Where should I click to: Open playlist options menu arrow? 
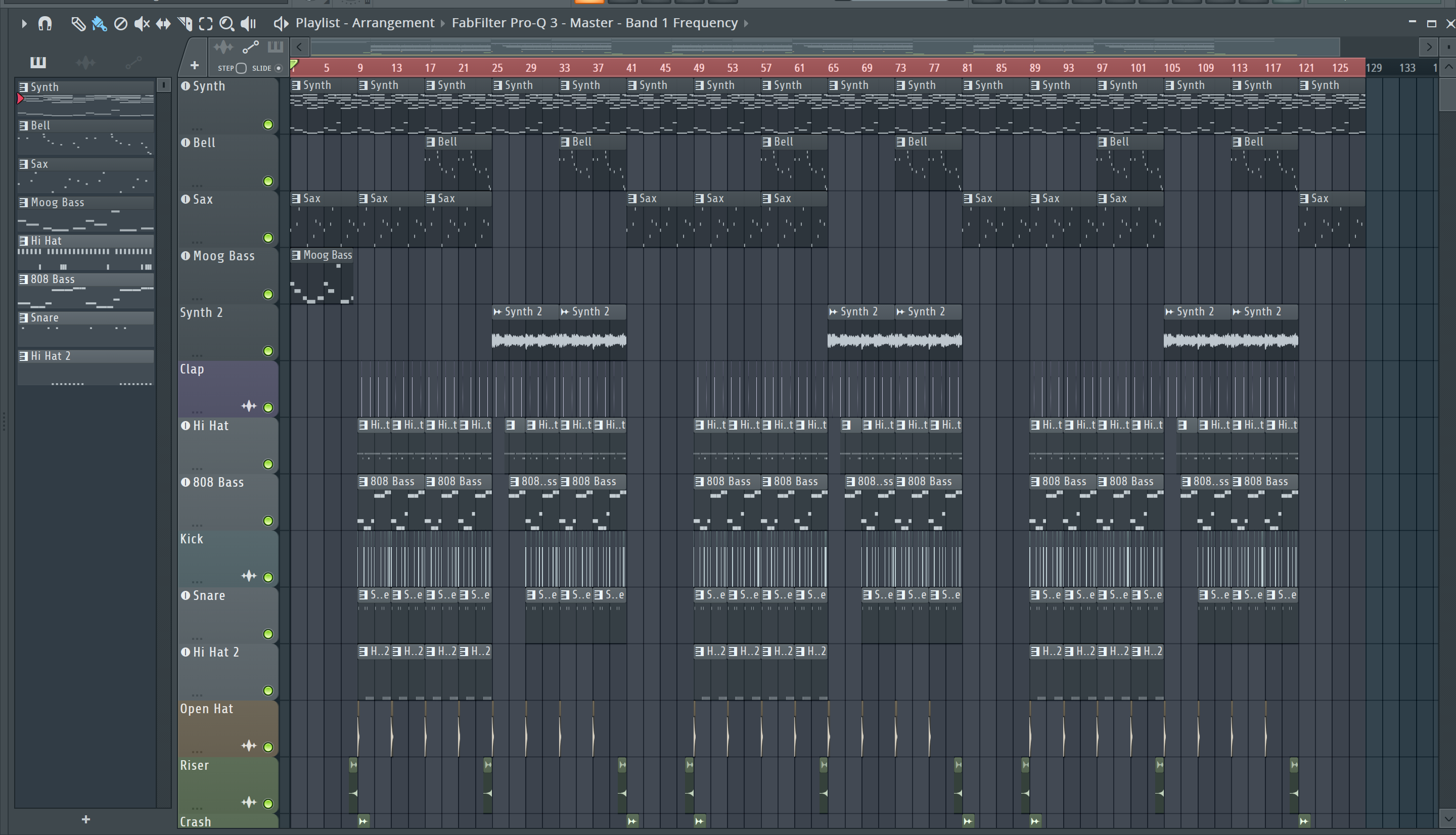coord(24,24)
